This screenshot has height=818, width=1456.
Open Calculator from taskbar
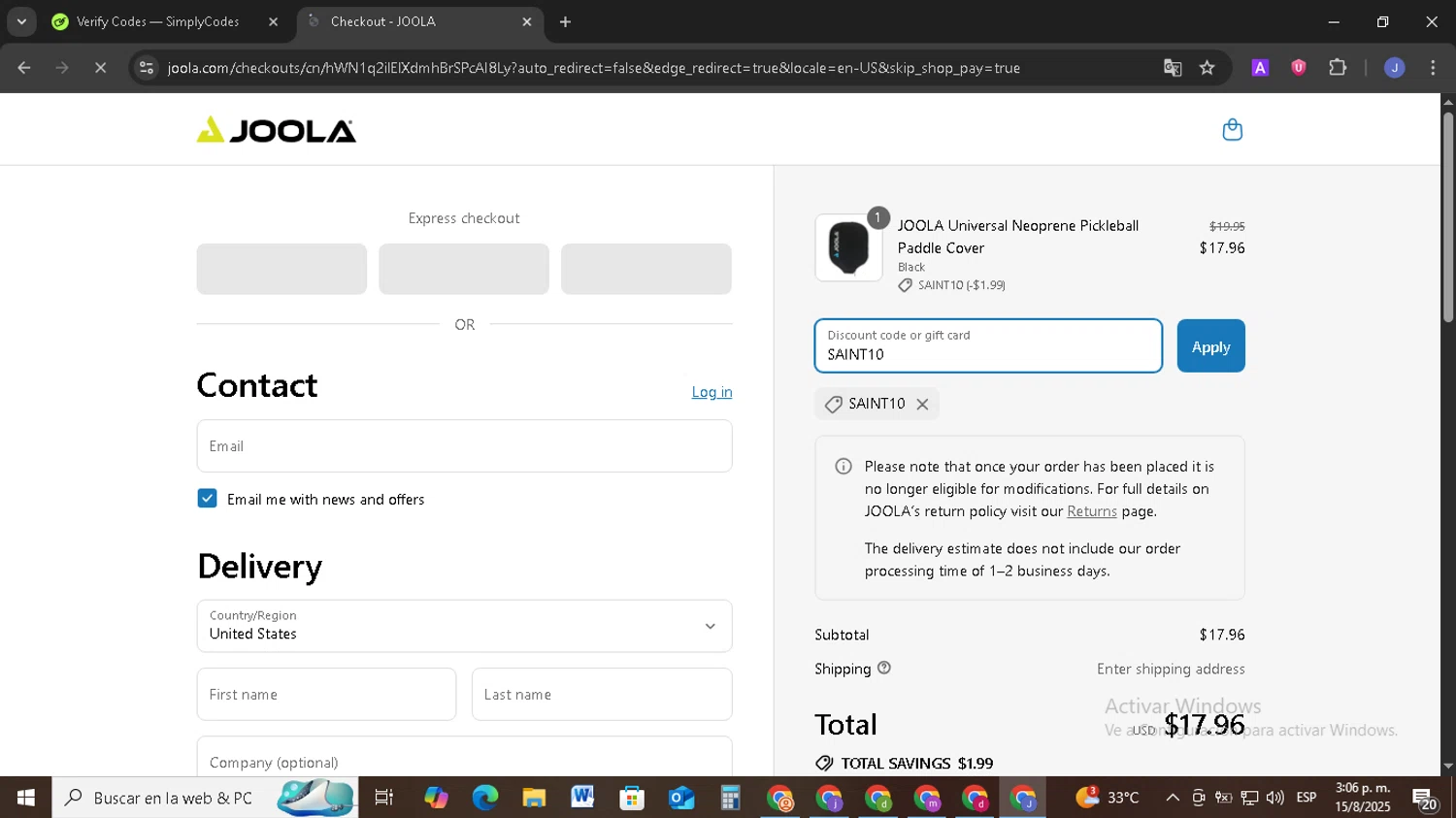(x=730, y=798)
